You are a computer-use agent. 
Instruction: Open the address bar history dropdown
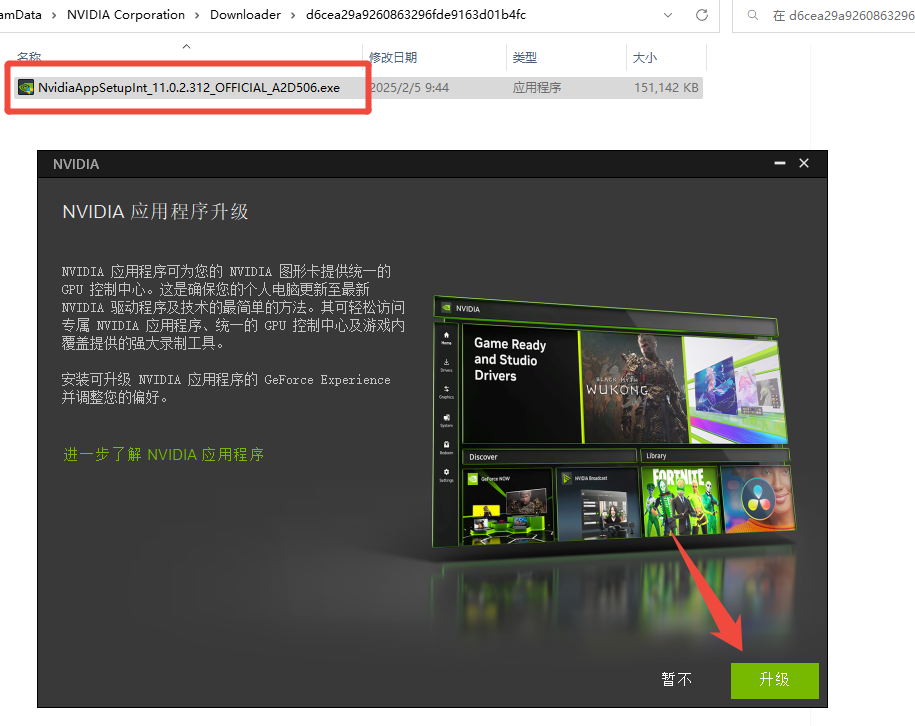coord(668,15)
